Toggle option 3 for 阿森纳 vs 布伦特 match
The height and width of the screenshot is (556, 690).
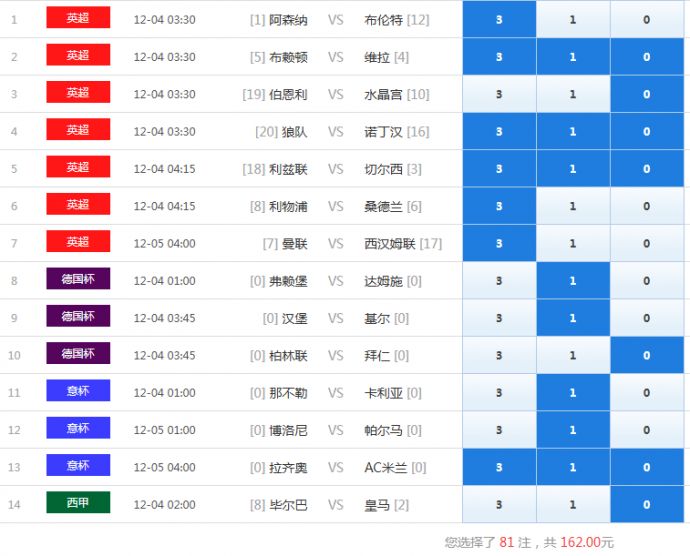tap(499, 20)
